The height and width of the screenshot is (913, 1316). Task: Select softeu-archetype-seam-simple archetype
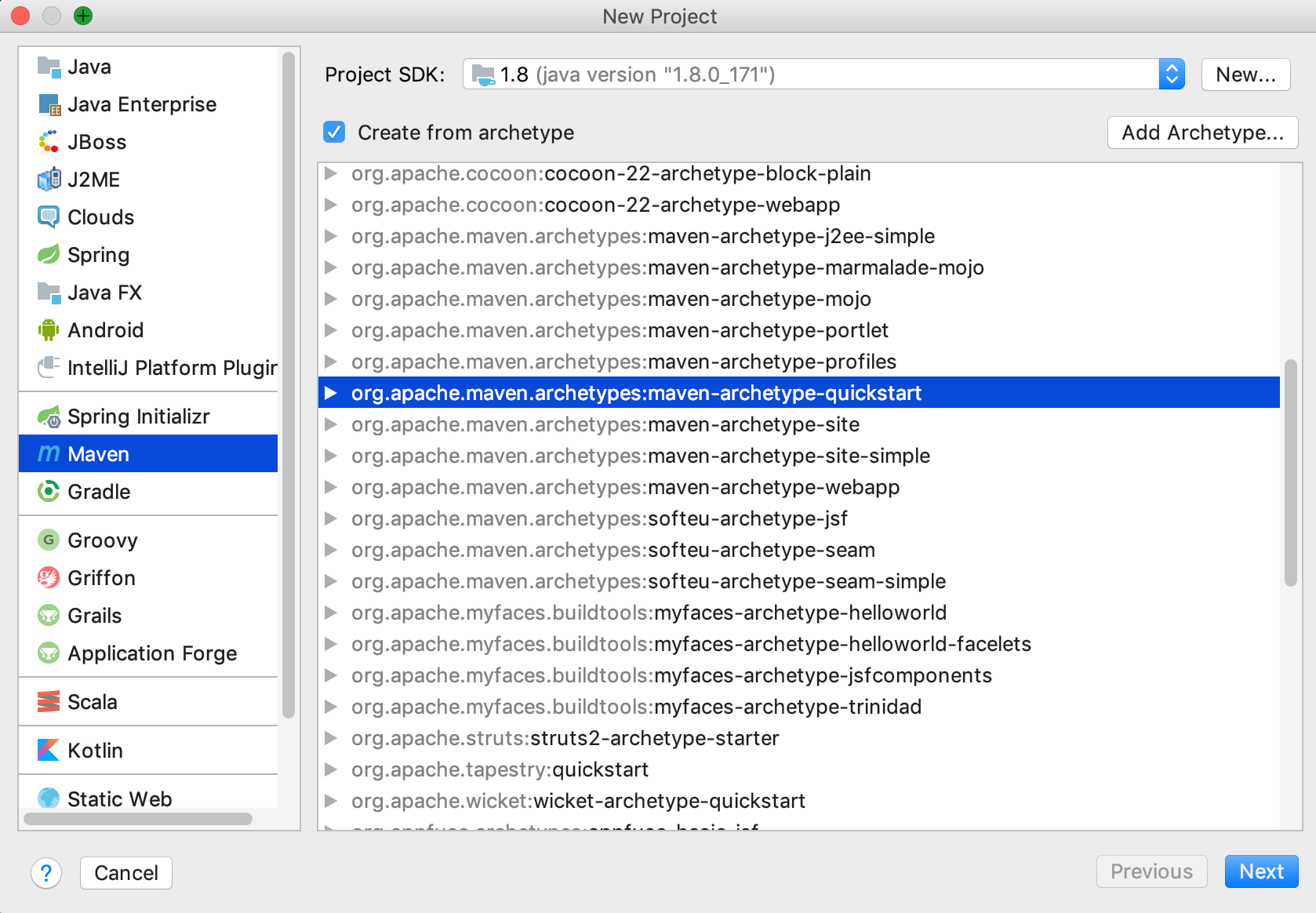pyautogui.click(x=798, y=581)
